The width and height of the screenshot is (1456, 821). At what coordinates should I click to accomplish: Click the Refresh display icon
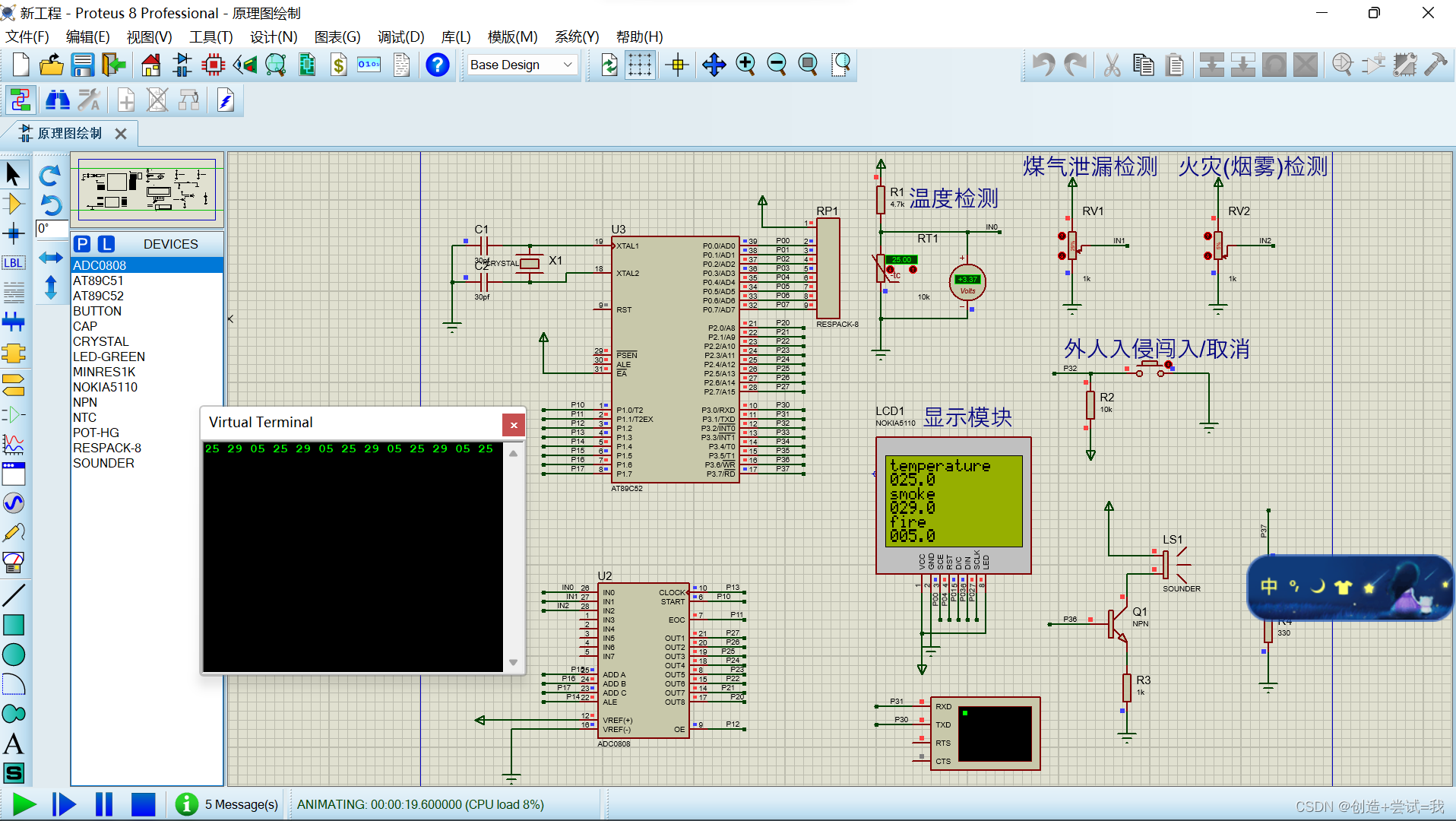coord(609,65)
